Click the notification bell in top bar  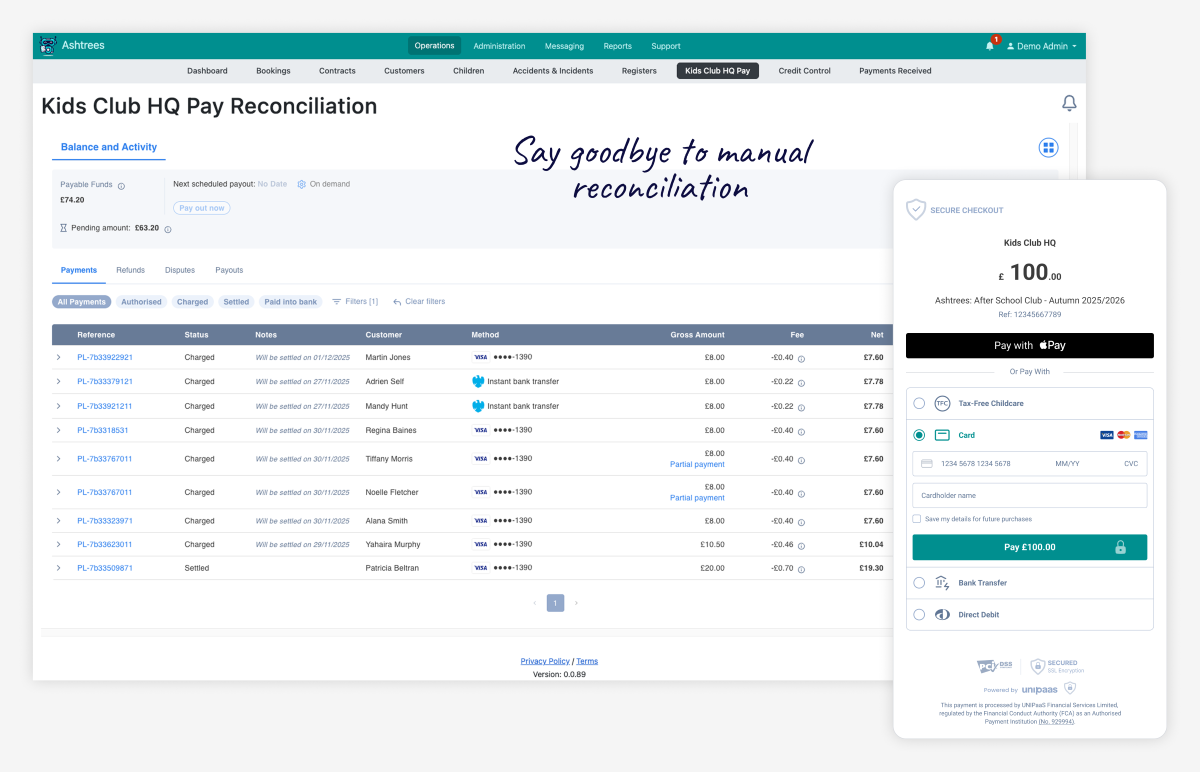click(990, 46)
